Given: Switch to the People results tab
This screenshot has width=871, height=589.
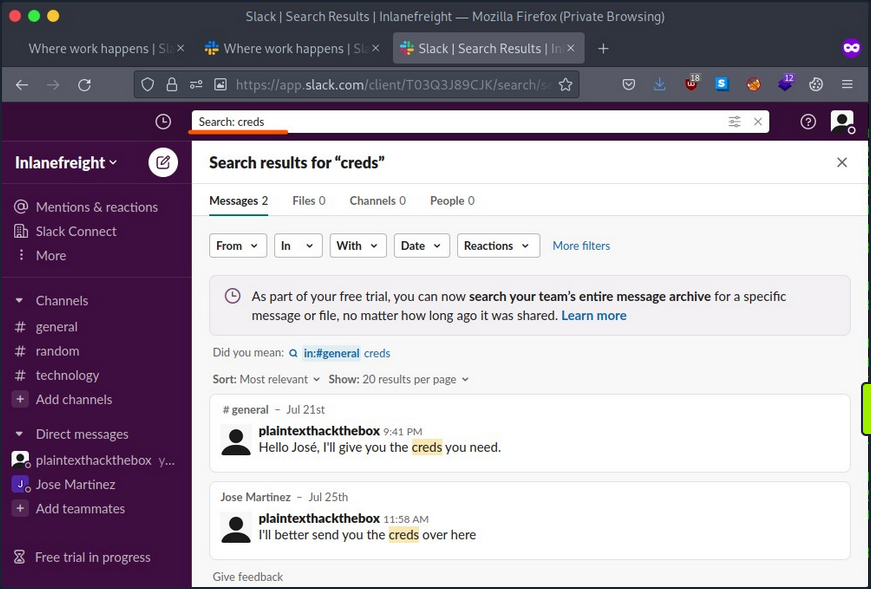Looking at the screenshot, I should tap(451, 201).
